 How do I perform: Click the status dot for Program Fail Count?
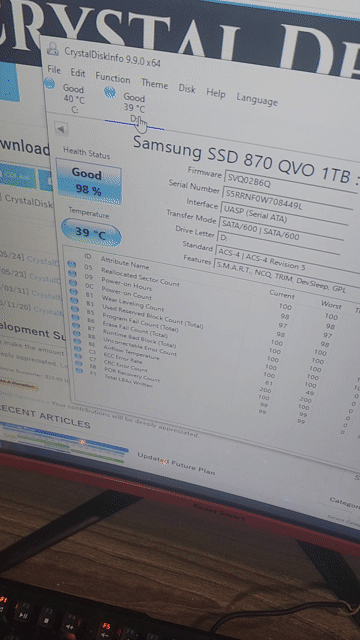(x=75, y=309)
